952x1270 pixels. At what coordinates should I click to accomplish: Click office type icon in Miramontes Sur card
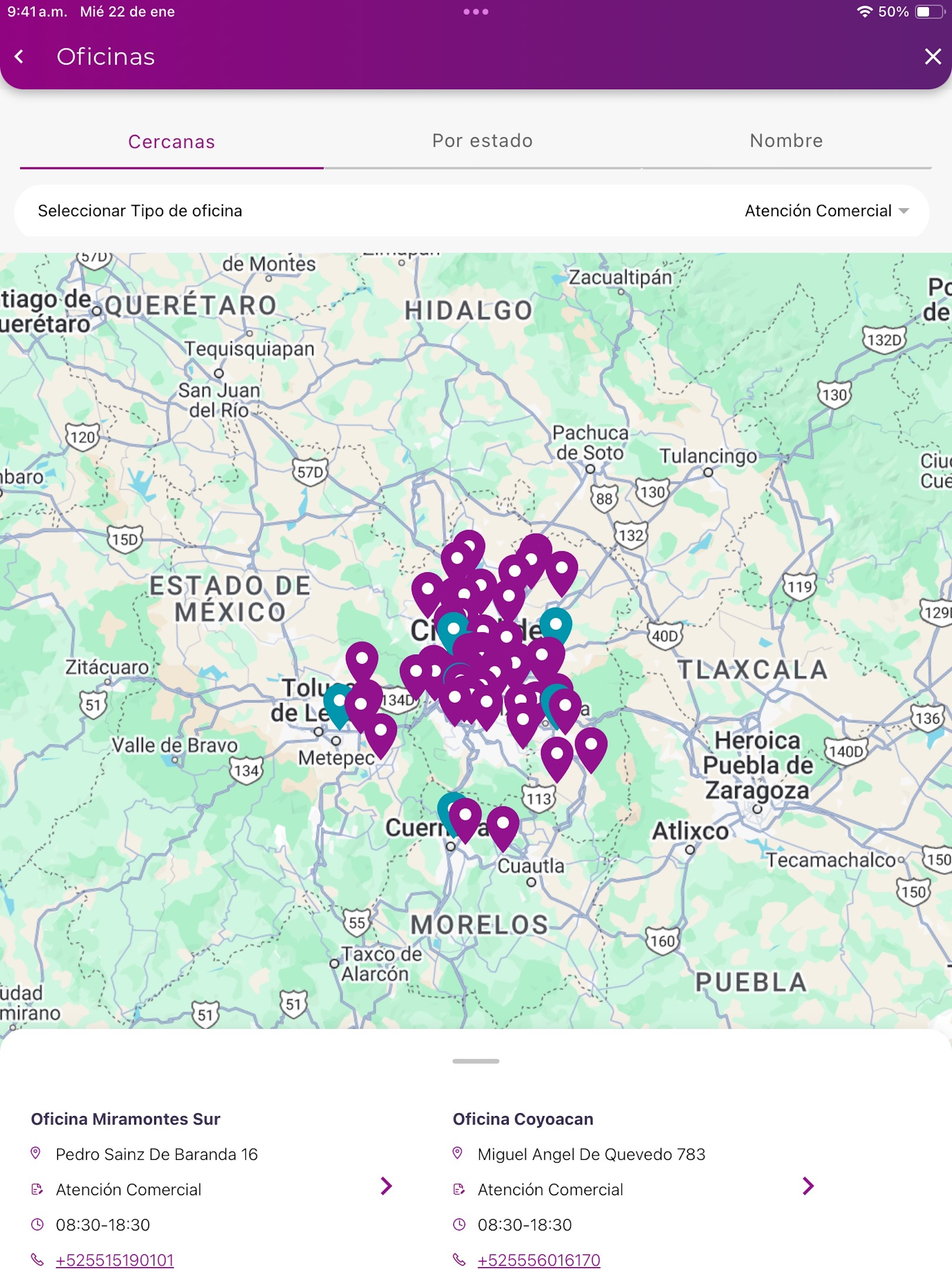click(37, 1189)
